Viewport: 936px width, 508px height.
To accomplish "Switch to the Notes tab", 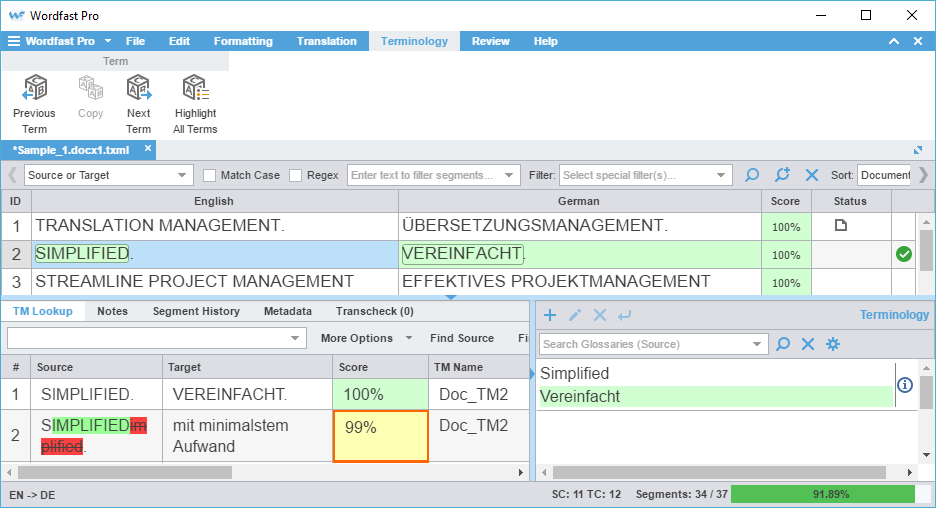I will [x=112, y=311].
